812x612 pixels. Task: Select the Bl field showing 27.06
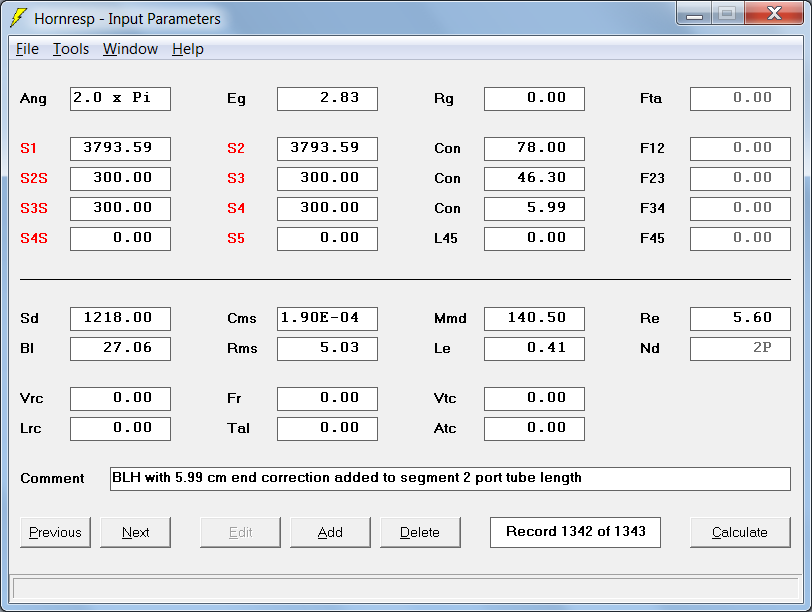click(x=120, y=349)
